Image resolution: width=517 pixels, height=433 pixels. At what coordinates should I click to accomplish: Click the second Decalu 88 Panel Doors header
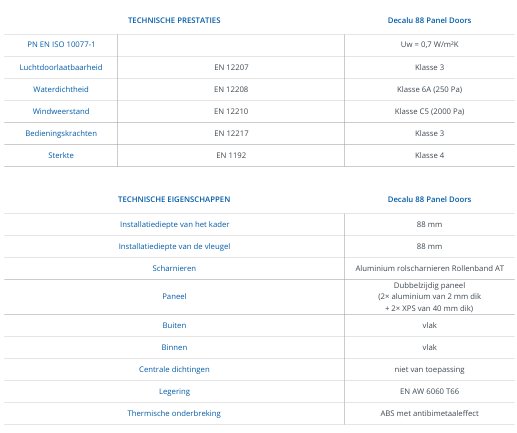click(x=429, y=199)
